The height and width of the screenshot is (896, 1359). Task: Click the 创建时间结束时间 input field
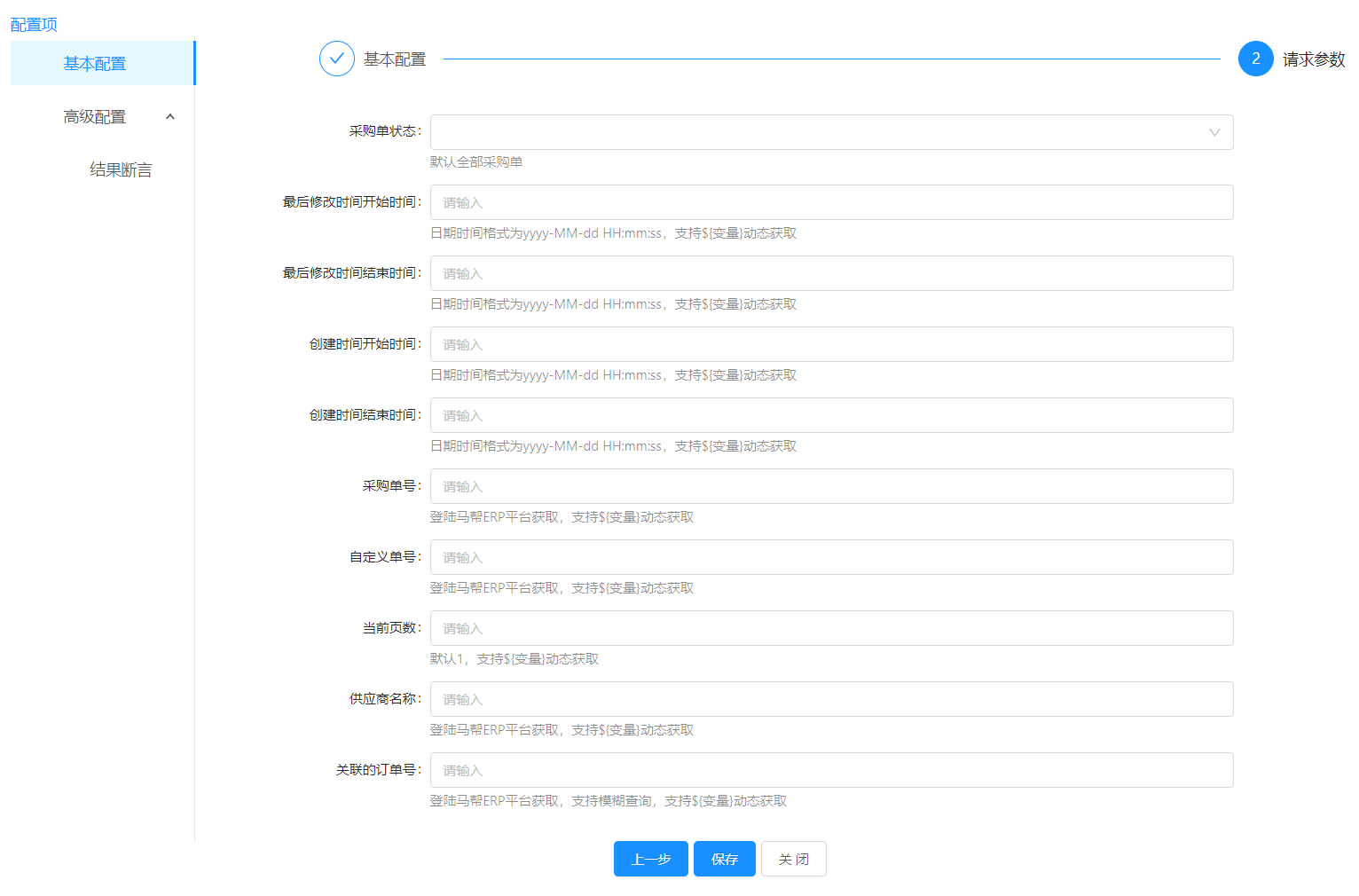[x=831, y=415]
